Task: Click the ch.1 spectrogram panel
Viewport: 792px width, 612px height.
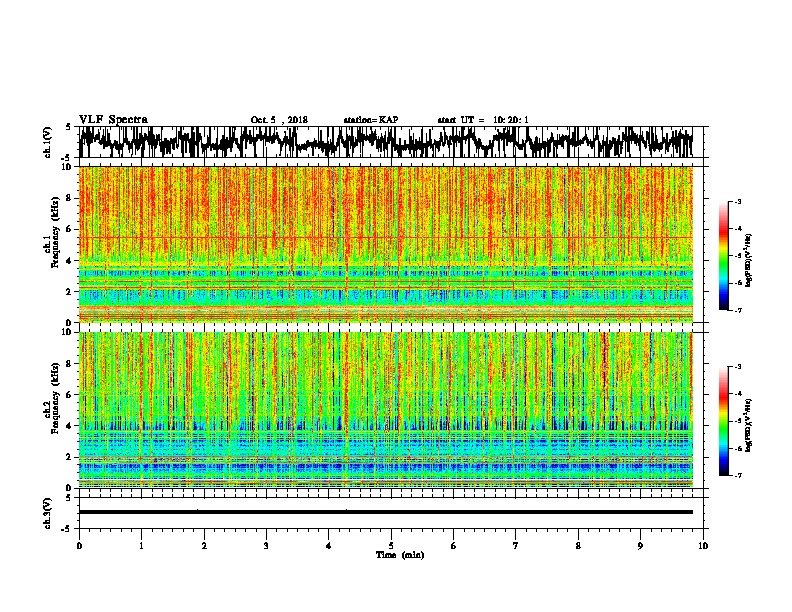Action: coord(385,244)
